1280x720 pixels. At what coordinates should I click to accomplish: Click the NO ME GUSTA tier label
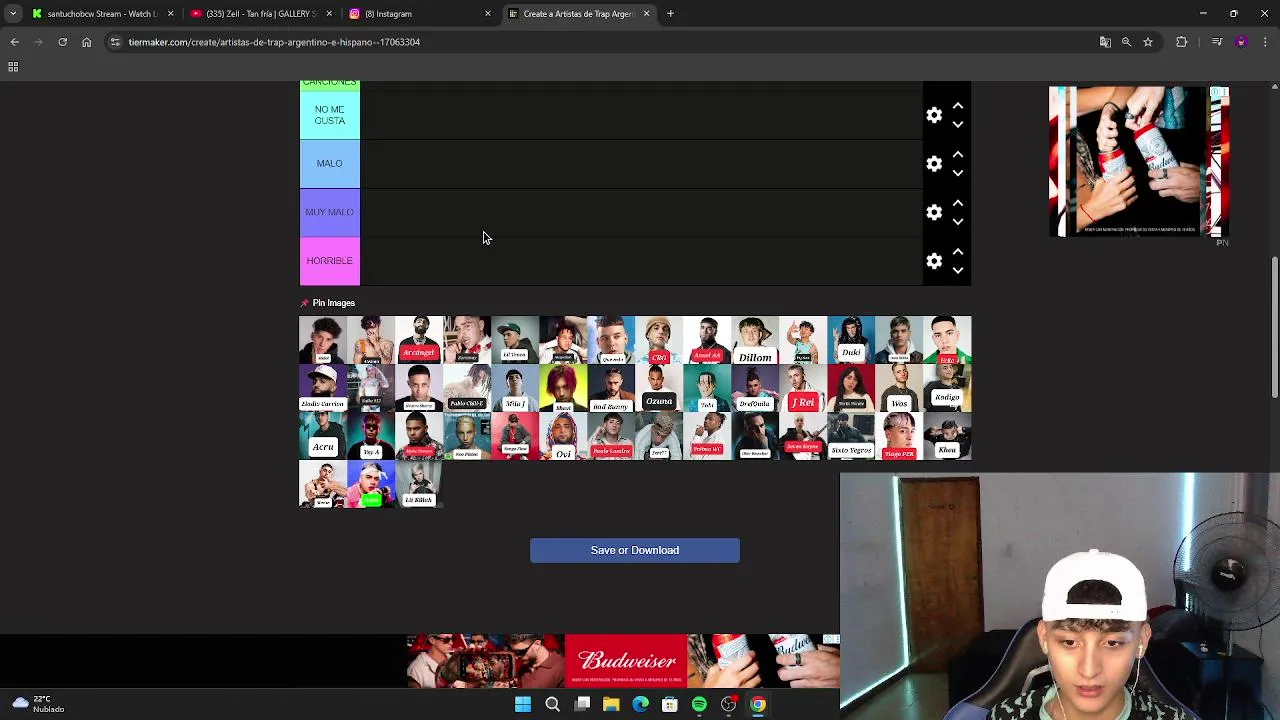330,115
